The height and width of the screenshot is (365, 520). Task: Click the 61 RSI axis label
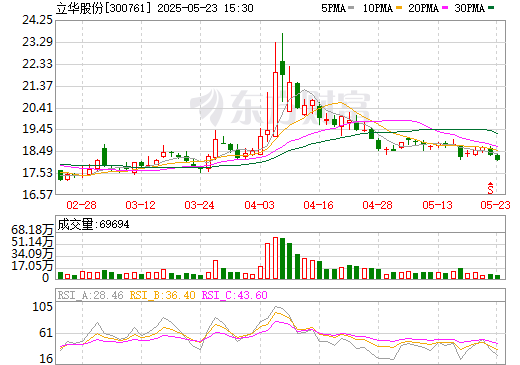46,333
